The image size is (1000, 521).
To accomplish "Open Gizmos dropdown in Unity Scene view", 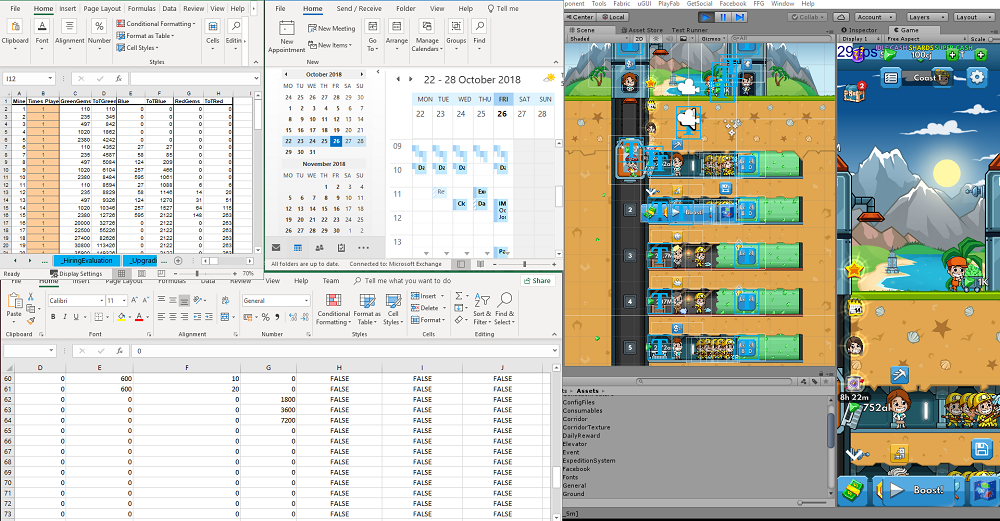I will [x=711, y=39].
